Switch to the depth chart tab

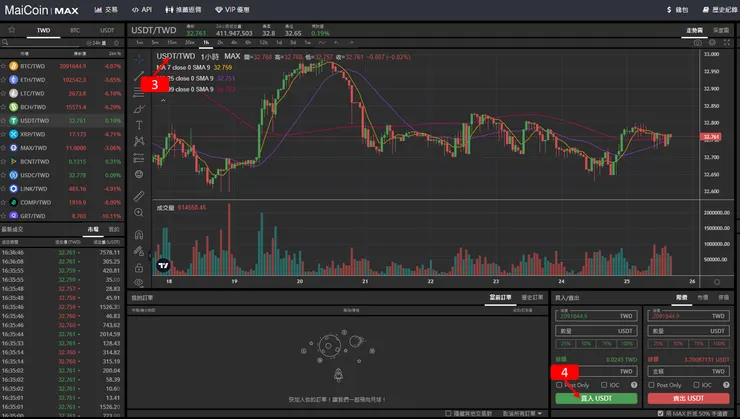tap(721, 30)
